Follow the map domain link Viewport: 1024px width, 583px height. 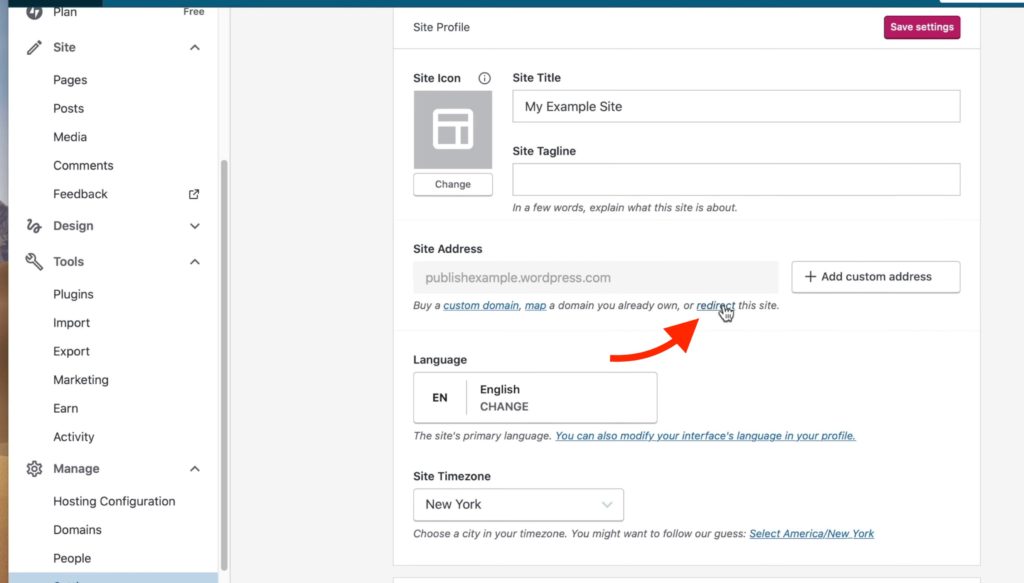pos(536,306)
